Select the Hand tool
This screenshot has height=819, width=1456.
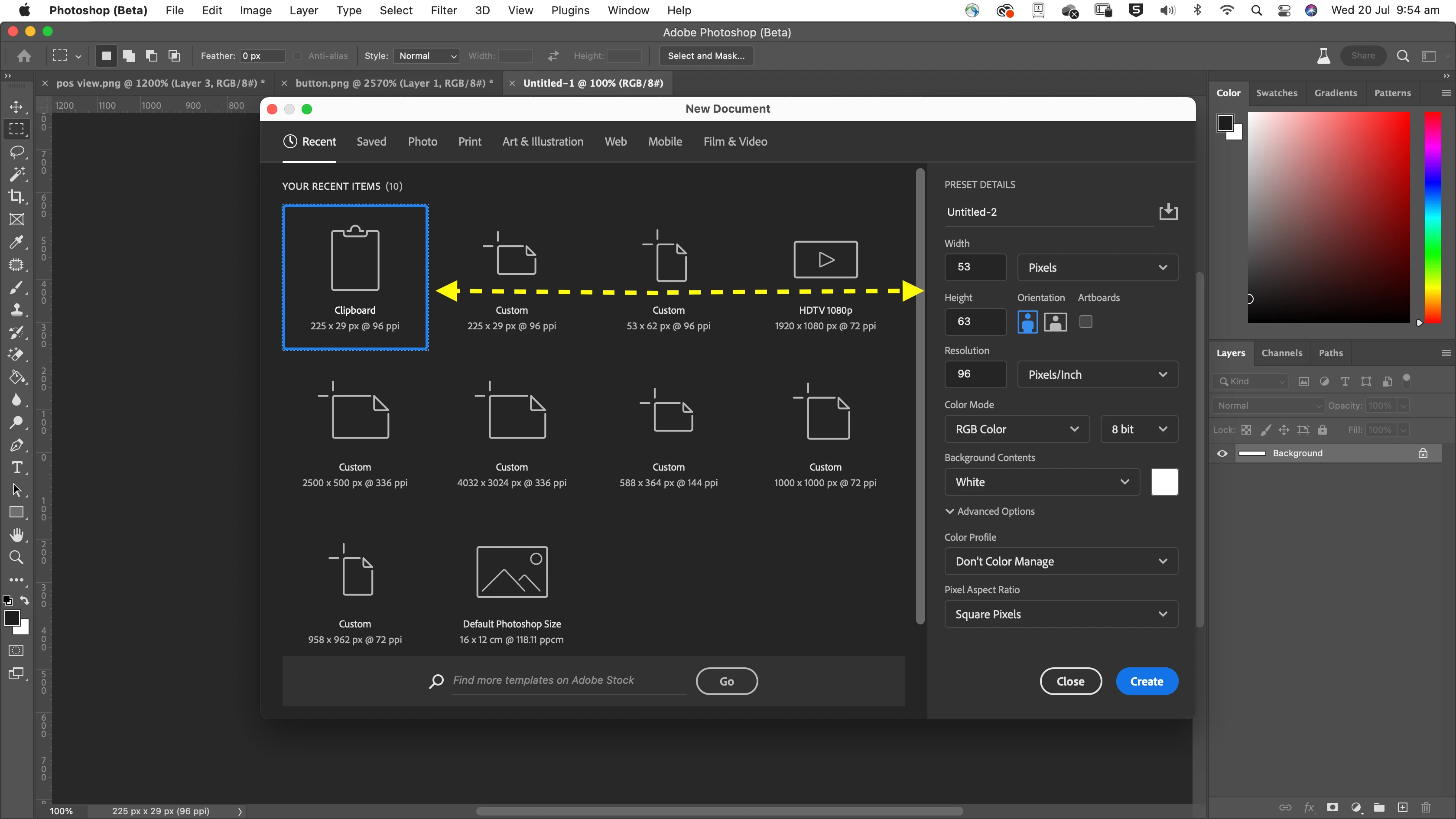(16, 535)
